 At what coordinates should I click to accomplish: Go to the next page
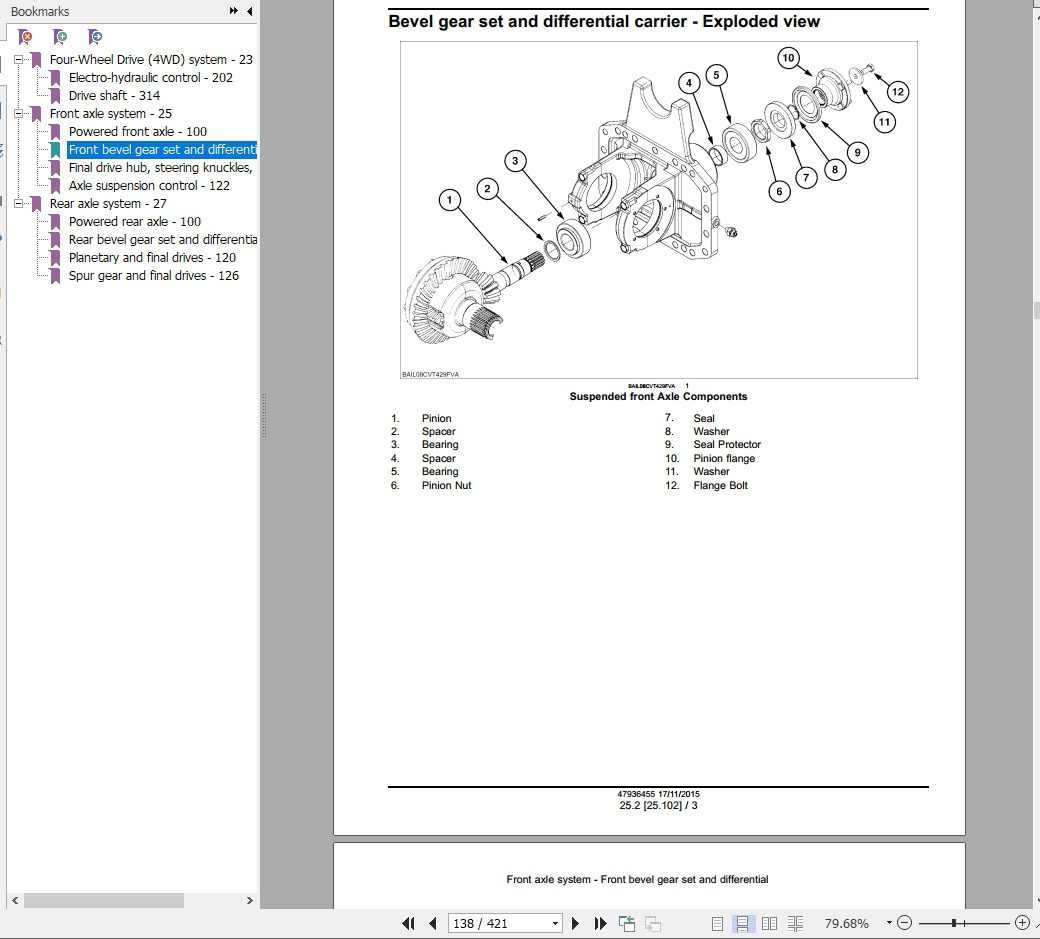click(x=575, y=923)
